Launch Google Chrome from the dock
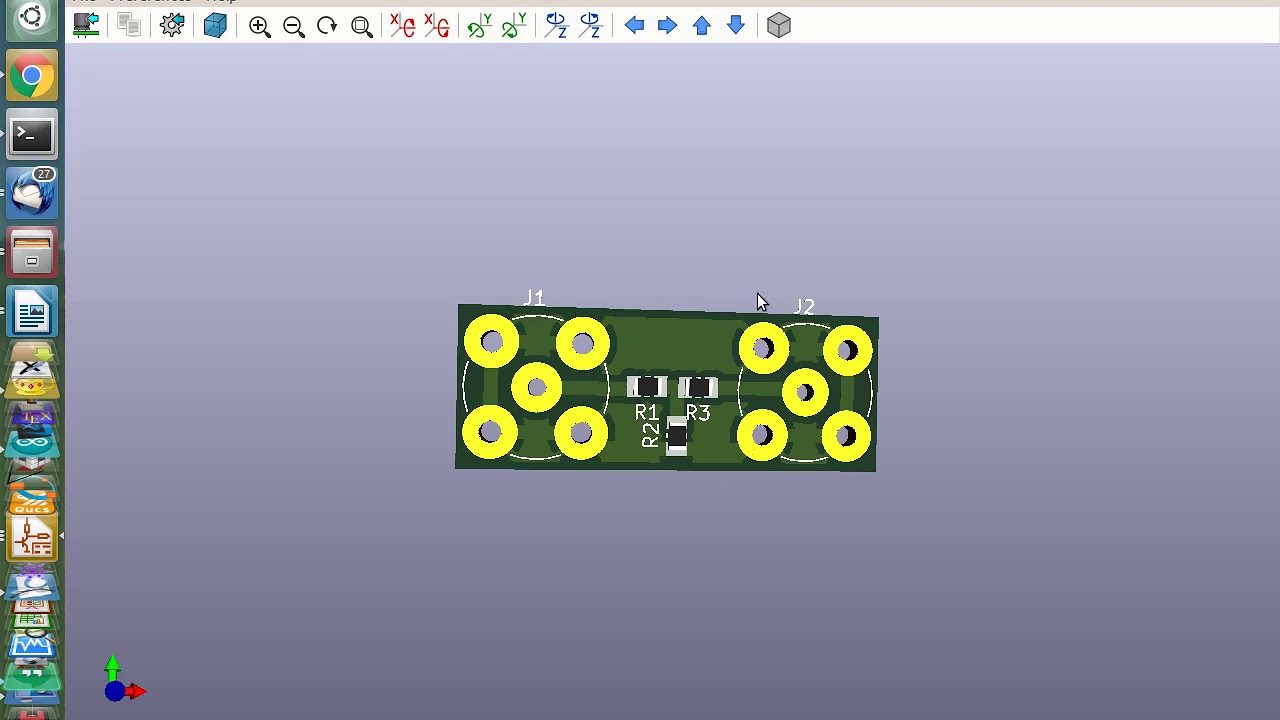 tap(32, 76)
